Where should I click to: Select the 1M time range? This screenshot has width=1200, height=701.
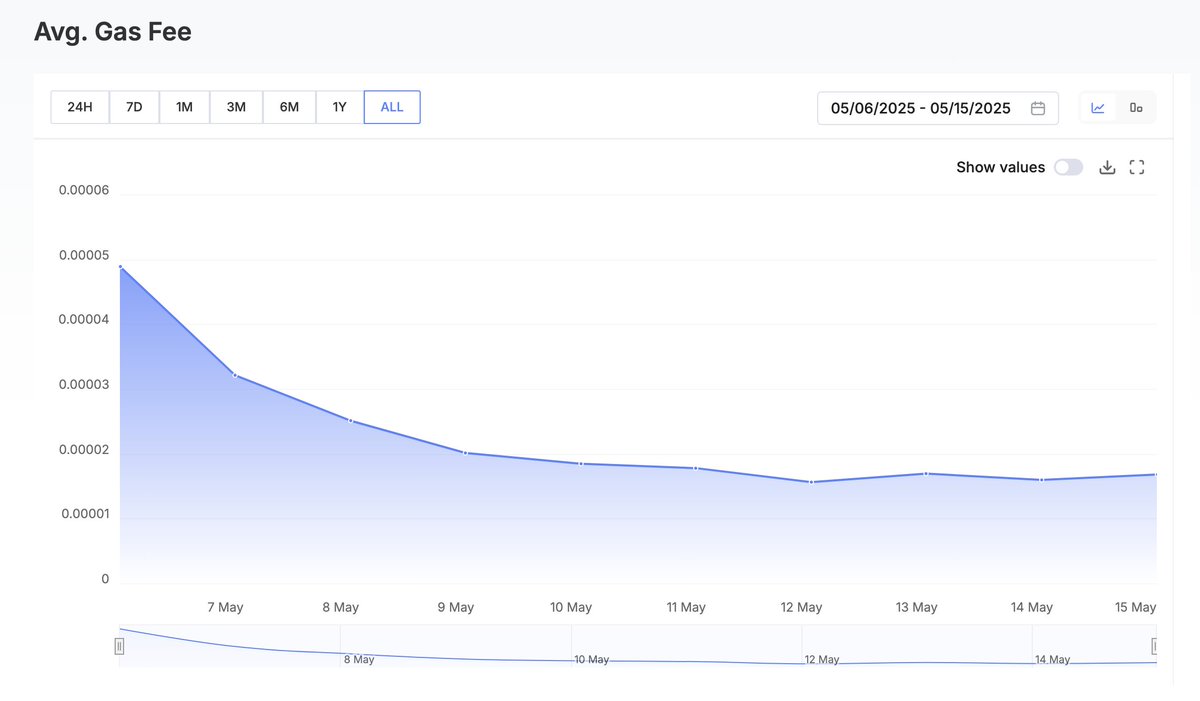184,107
